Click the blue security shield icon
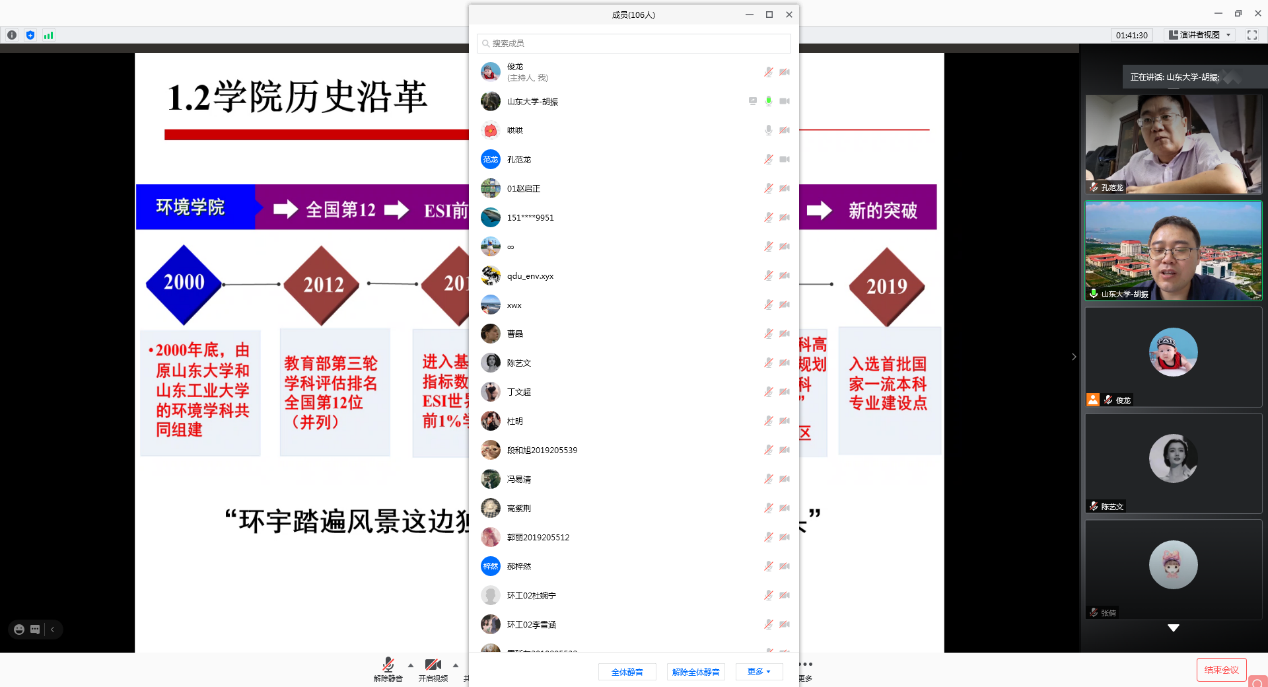Screen dimensions: 1268x687 coord(30,35)
